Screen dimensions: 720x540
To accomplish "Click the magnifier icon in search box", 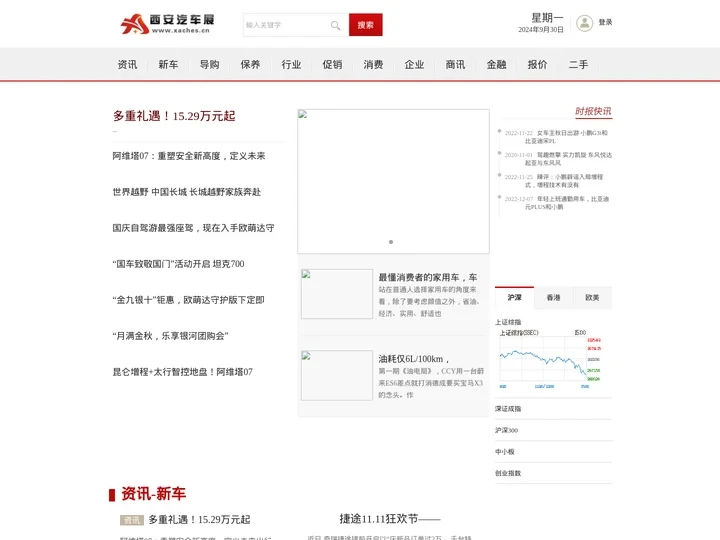I will point(336,25).
